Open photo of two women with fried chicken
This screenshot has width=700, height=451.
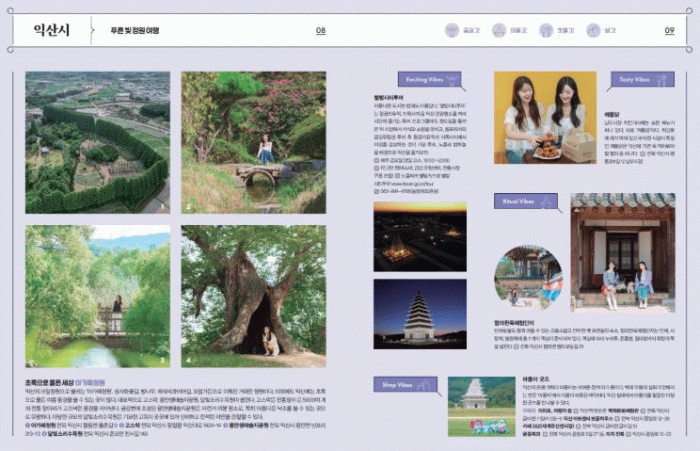tap(544, 117)
